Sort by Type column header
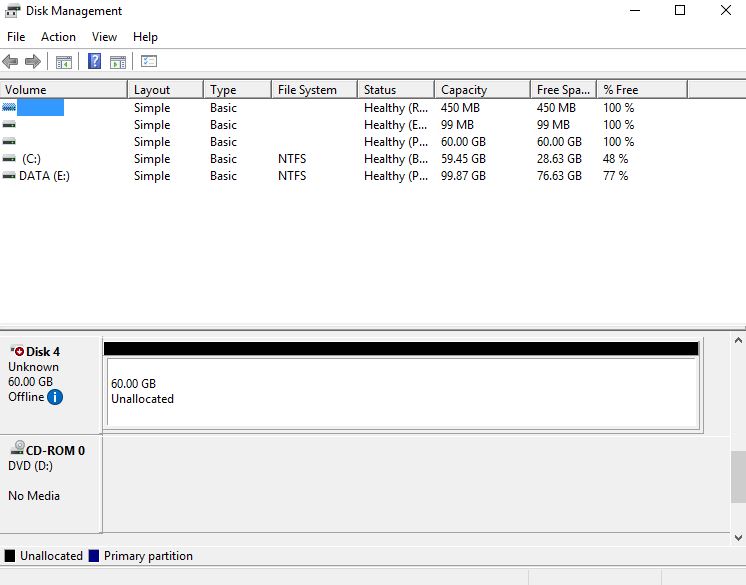746x585 pixels. pyautogui.click(x=237, y=89)
